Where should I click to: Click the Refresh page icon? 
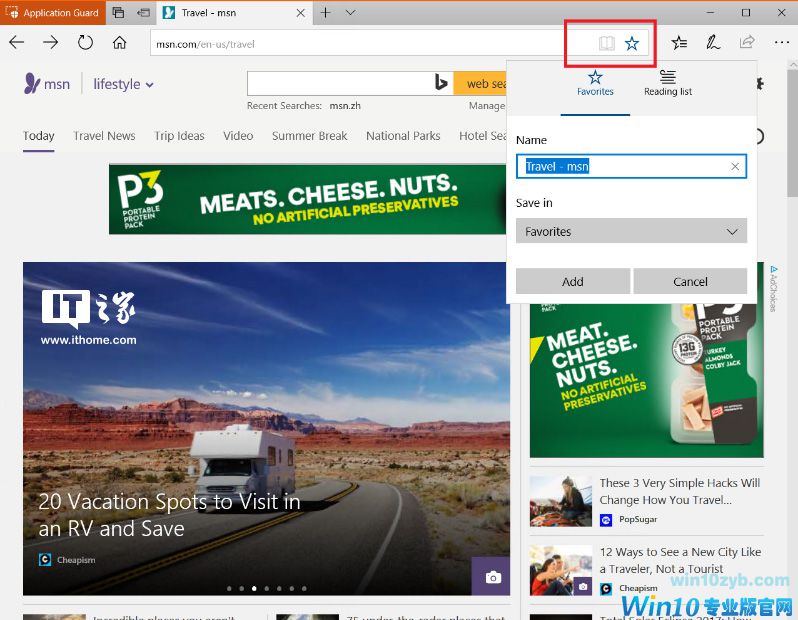pos(85,43)
